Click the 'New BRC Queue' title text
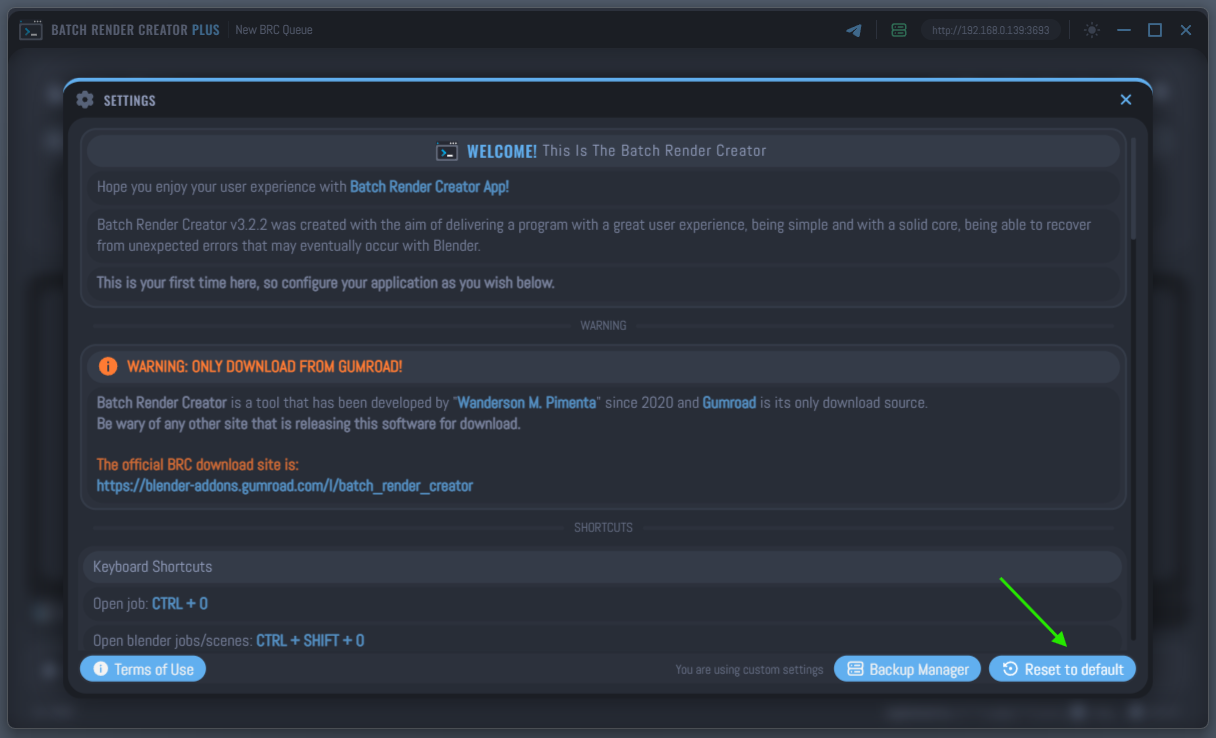The width and height of the screenshot is (1216, 738). [274, 30]
